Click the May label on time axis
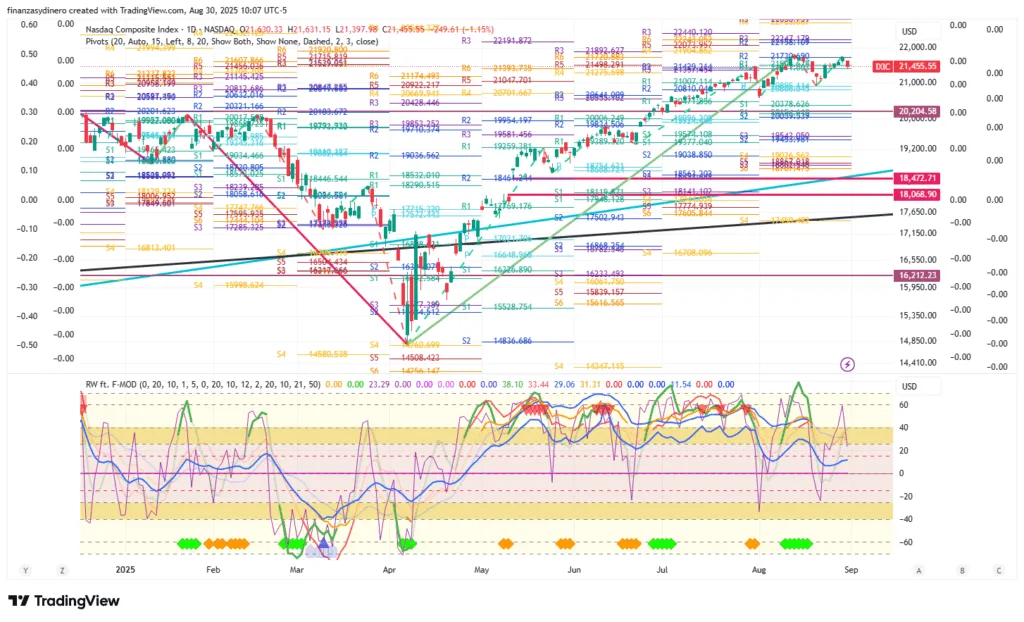Viewport: 1024px width, 622px height. [x=481, y=570]
